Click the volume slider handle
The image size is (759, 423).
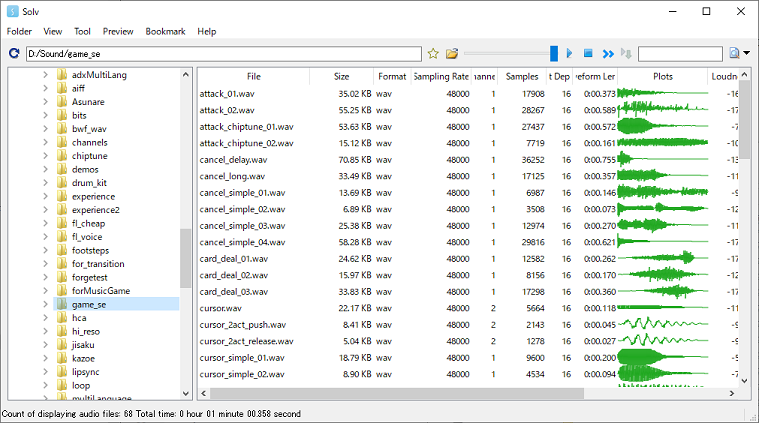[x=554, y=54]
